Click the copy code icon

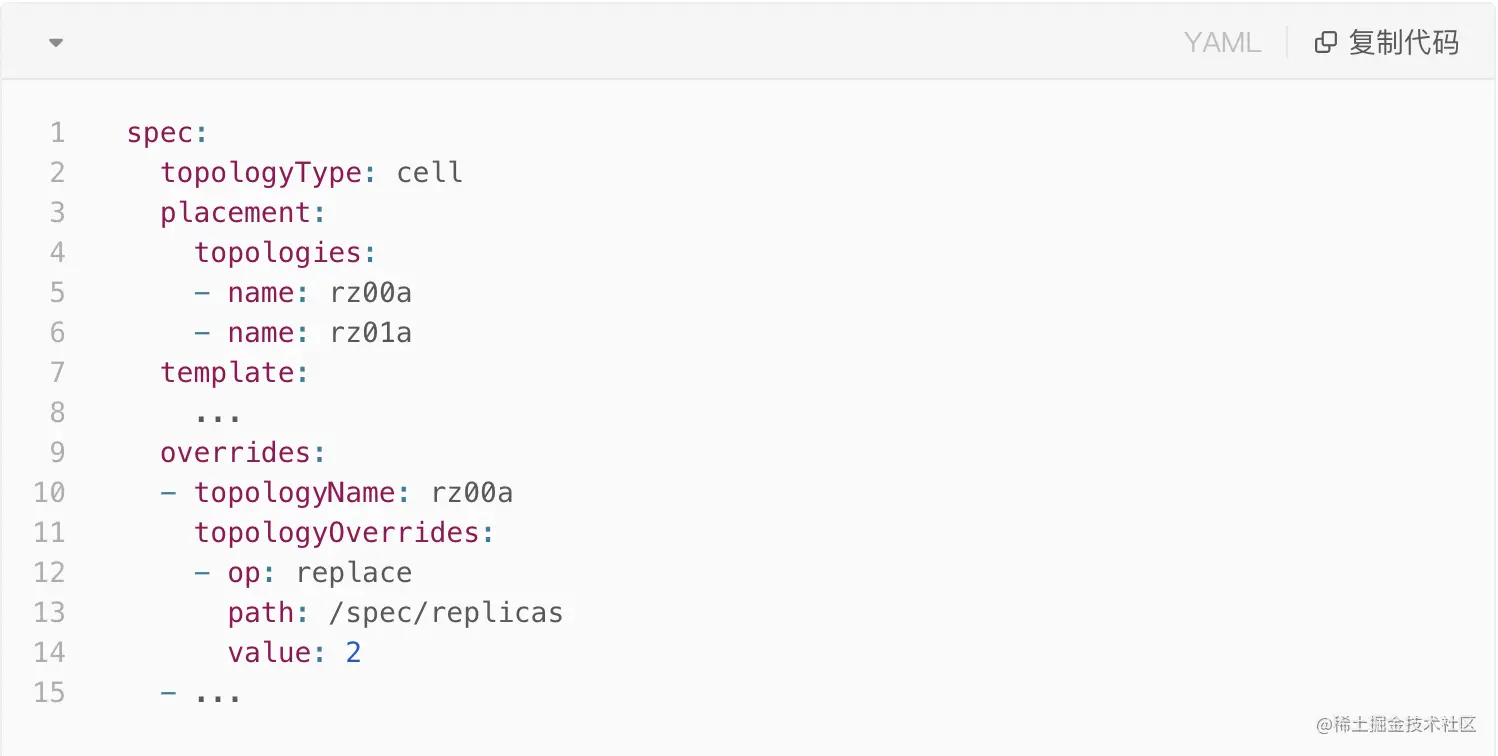(x=1325, y=42)
